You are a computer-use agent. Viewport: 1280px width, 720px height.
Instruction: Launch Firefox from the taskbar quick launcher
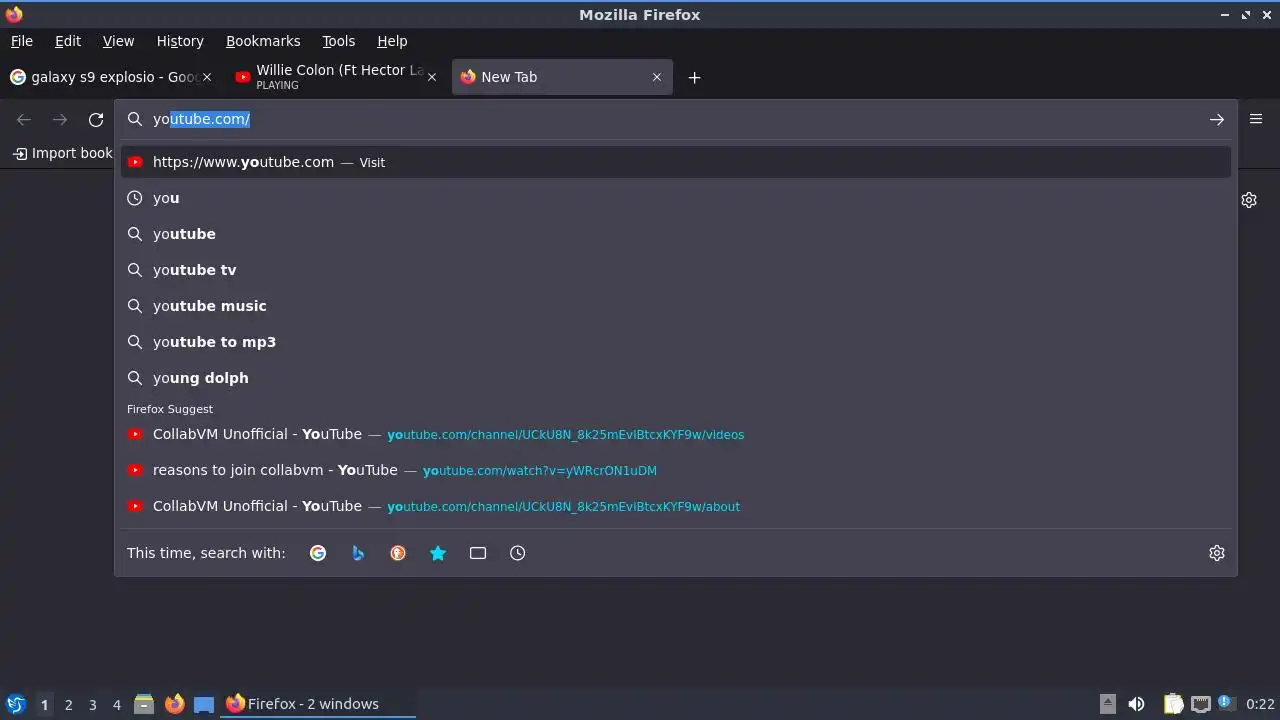click(x=174, y=704)
